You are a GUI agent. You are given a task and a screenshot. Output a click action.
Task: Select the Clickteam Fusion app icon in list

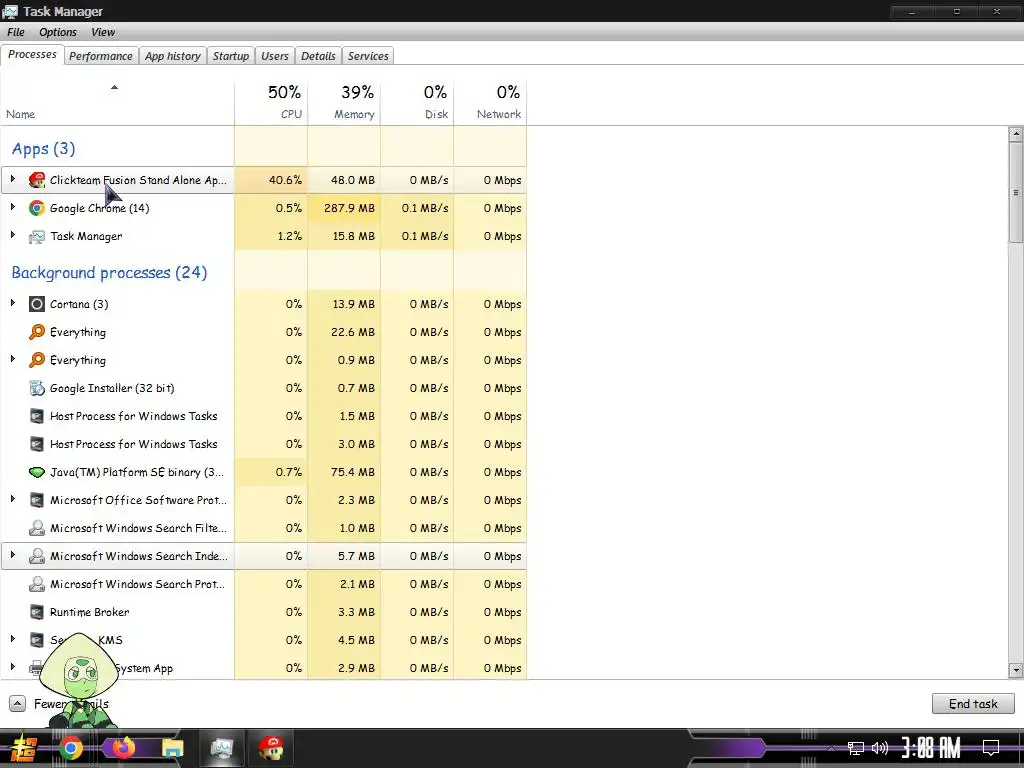[37, 180]
